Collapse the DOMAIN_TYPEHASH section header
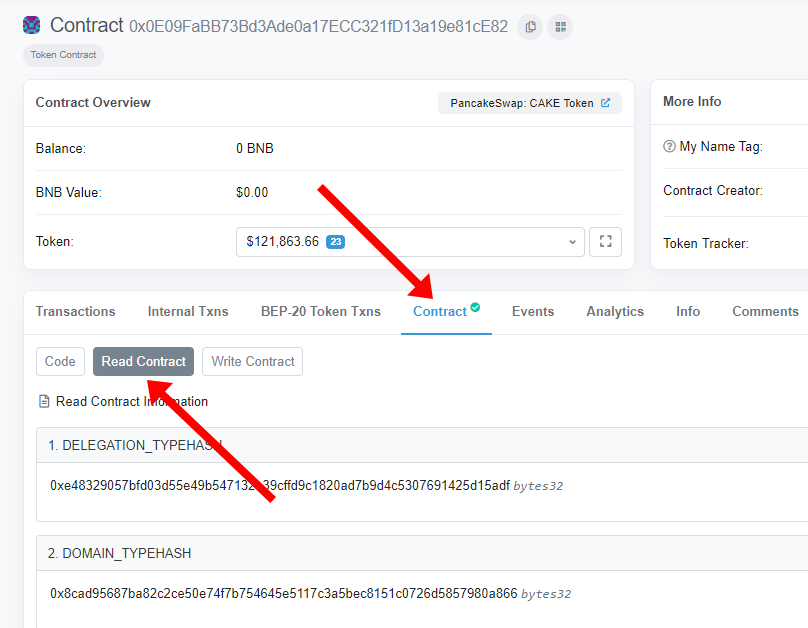This screenshot has height=628, width=808. 120,553
